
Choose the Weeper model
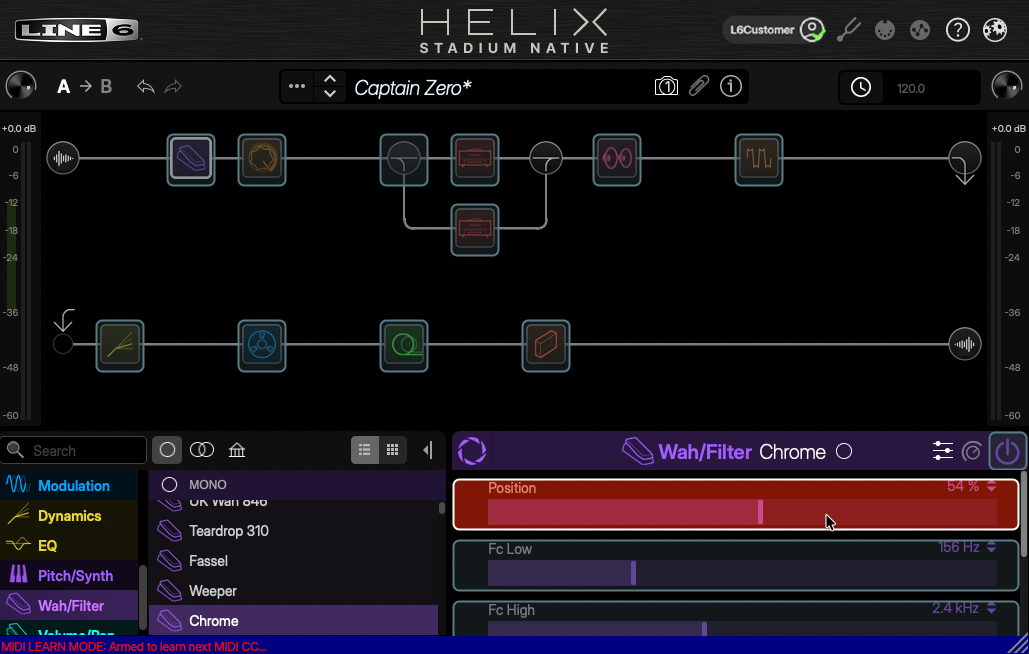(x=293, y=591)
